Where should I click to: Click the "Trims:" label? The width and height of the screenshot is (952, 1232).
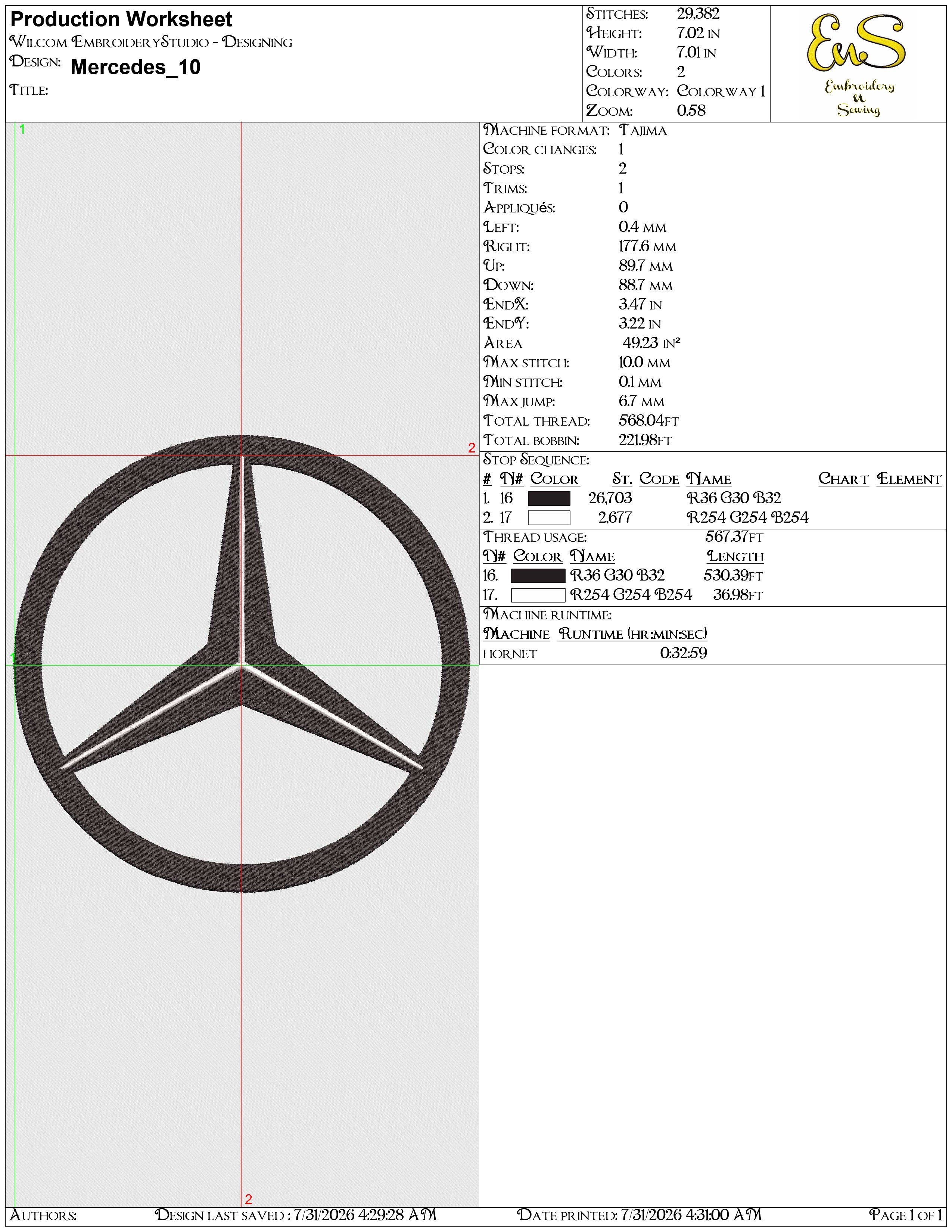point(505,188)
